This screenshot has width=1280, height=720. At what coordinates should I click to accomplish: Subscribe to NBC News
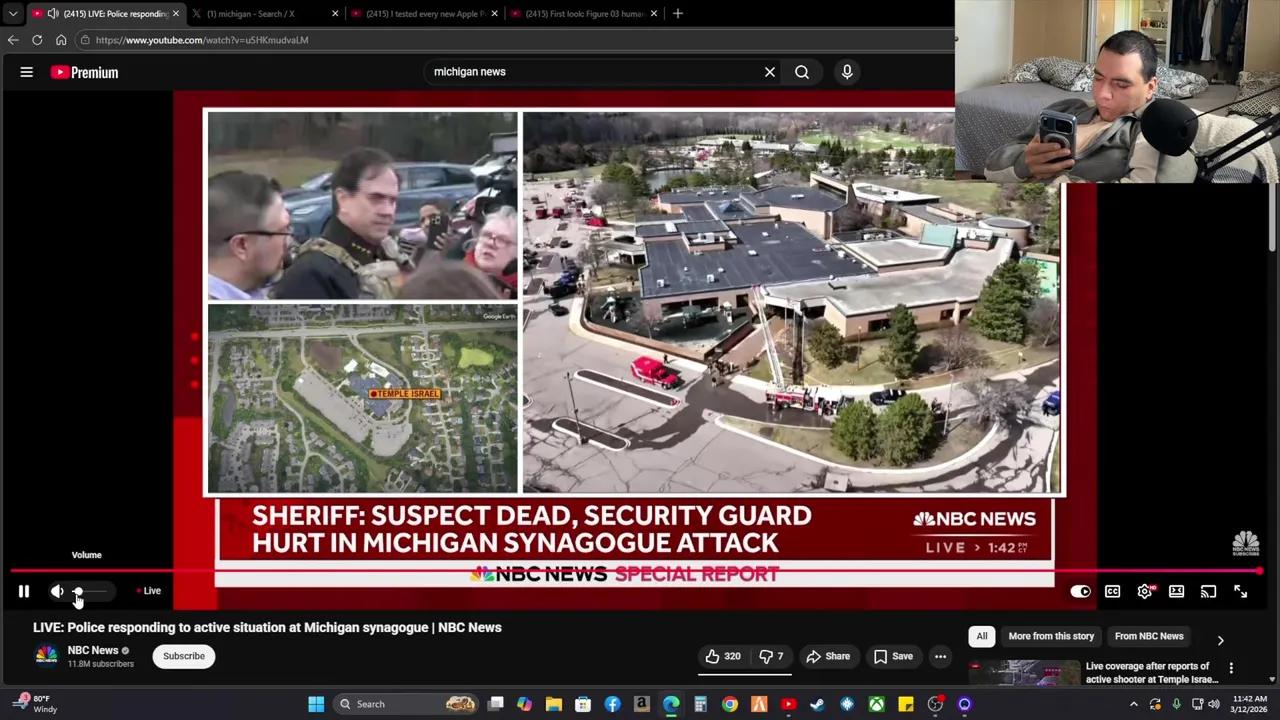pos(184,656)
